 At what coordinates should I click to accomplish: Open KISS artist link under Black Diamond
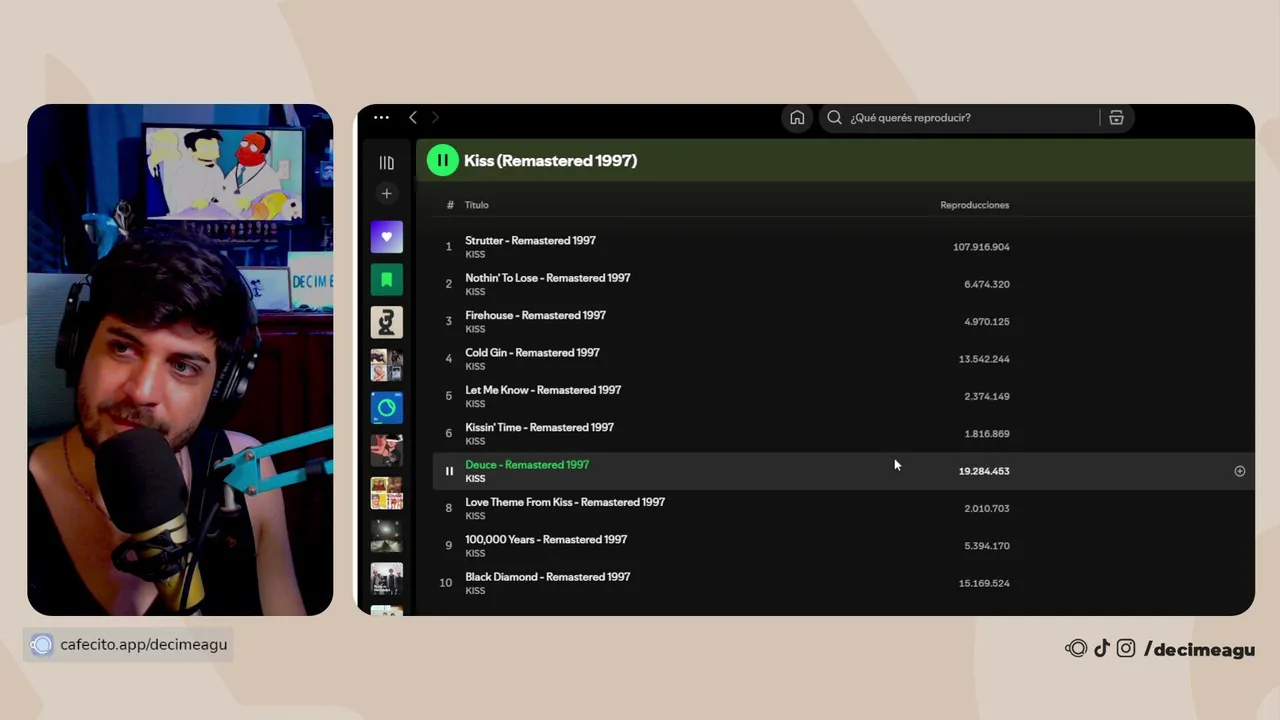[475, 591]
